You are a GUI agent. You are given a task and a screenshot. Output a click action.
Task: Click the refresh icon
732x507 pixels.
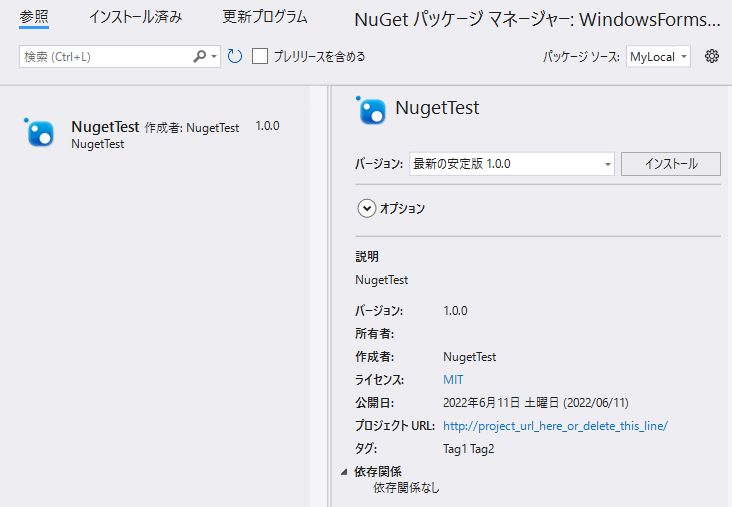tap(235, 56)
